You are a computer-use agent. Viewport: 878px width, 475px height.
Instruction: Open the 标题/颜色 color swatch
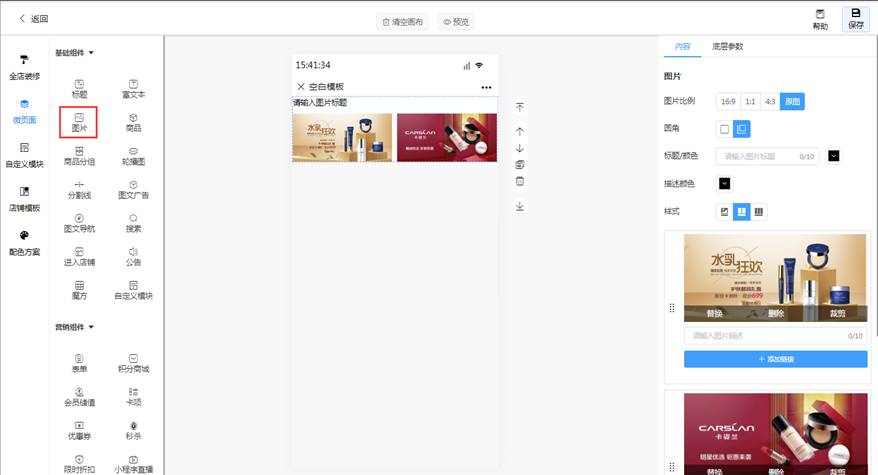click(x=834, y=156)
